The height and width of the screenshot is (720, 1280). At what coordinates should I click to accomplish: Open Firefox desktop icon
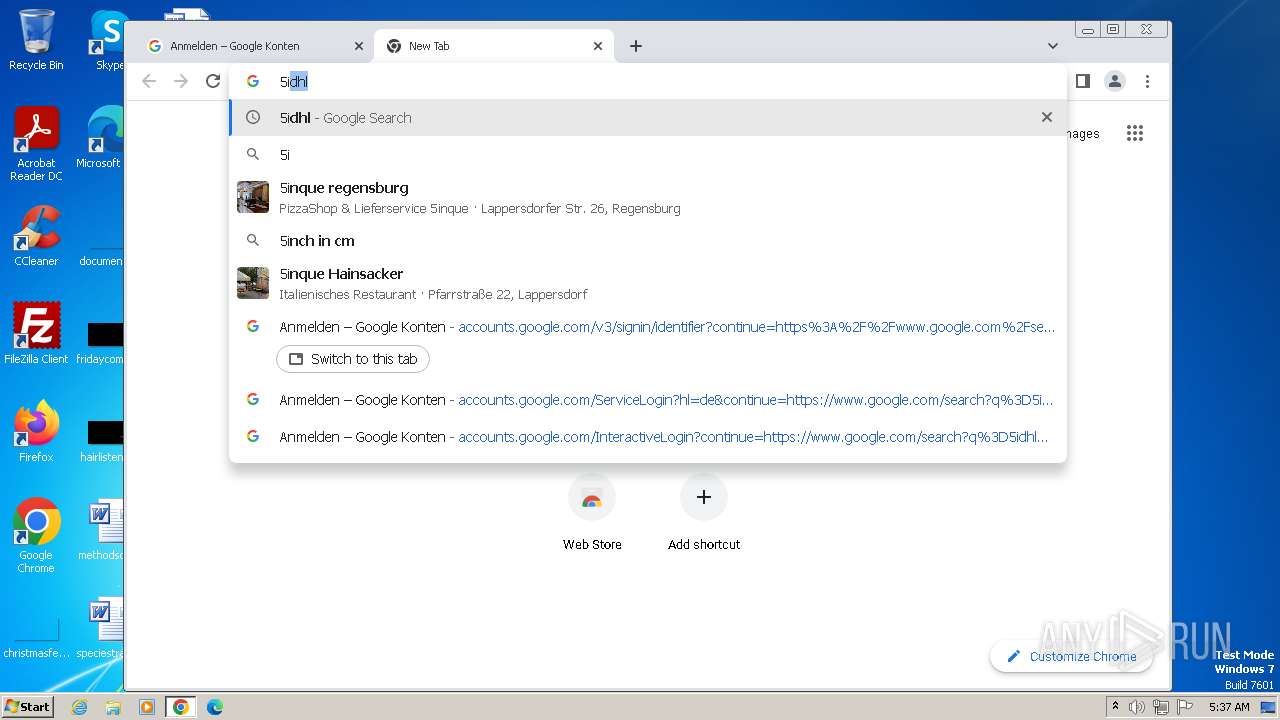point(36,432)
